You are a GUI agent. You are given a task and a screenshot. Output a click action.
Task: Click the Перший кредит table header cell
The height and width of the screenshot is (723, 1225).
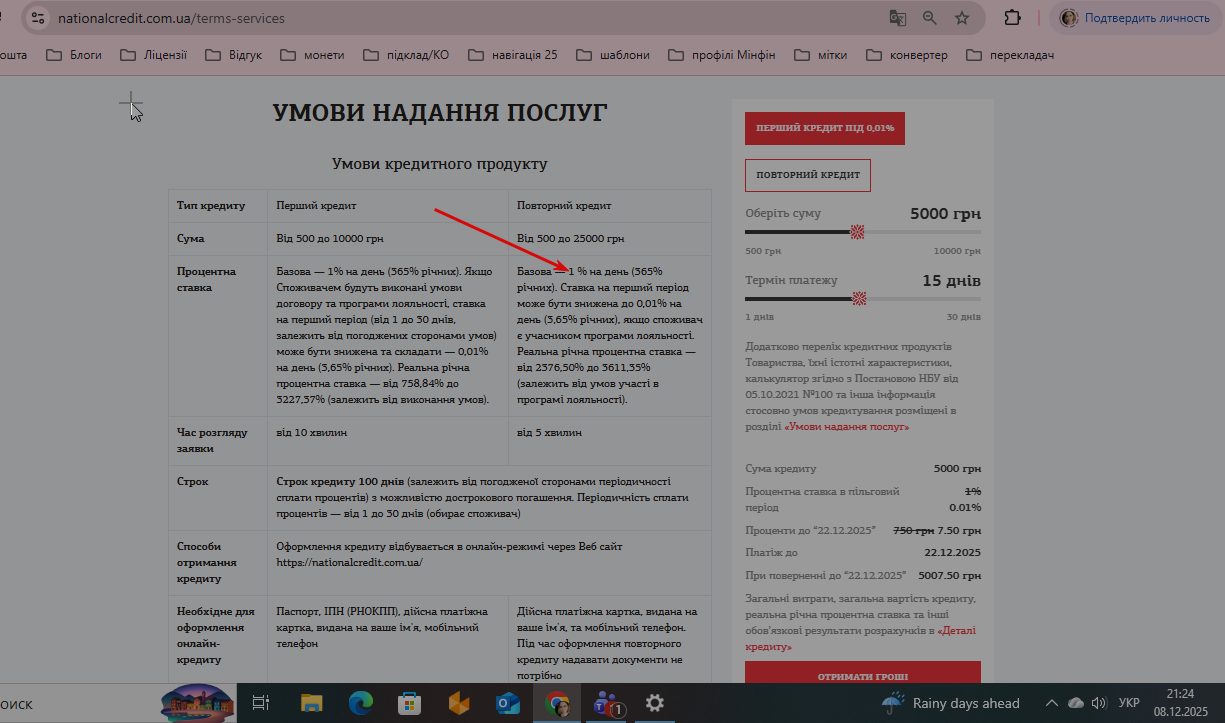[x=388, y=205]
